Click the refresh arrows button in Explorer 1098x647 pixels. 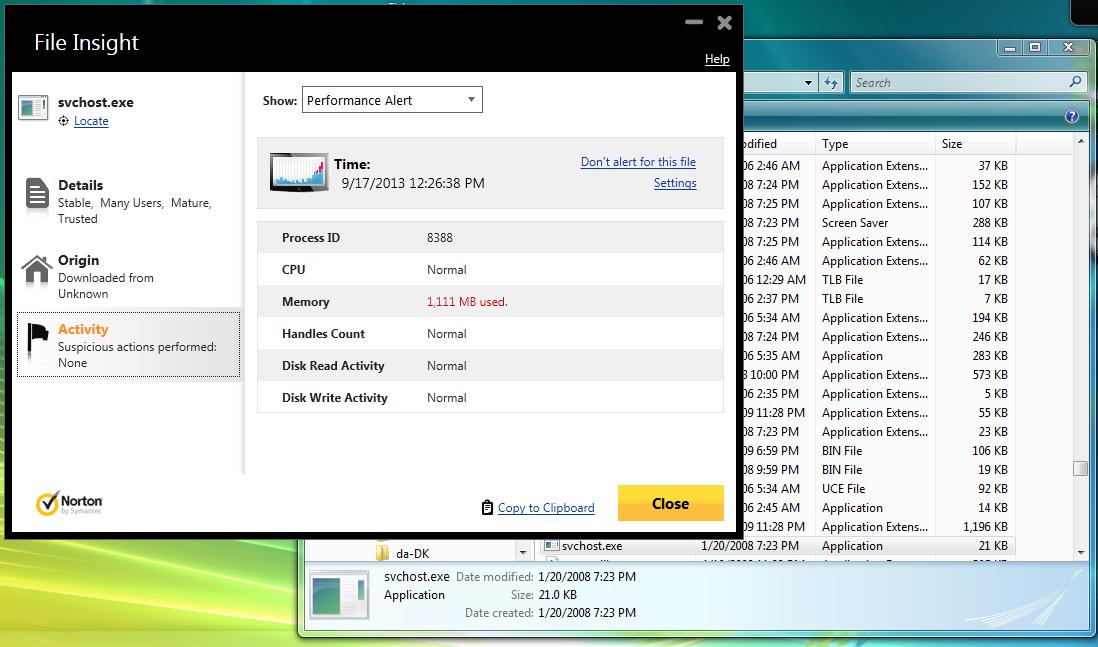[831, 83]
